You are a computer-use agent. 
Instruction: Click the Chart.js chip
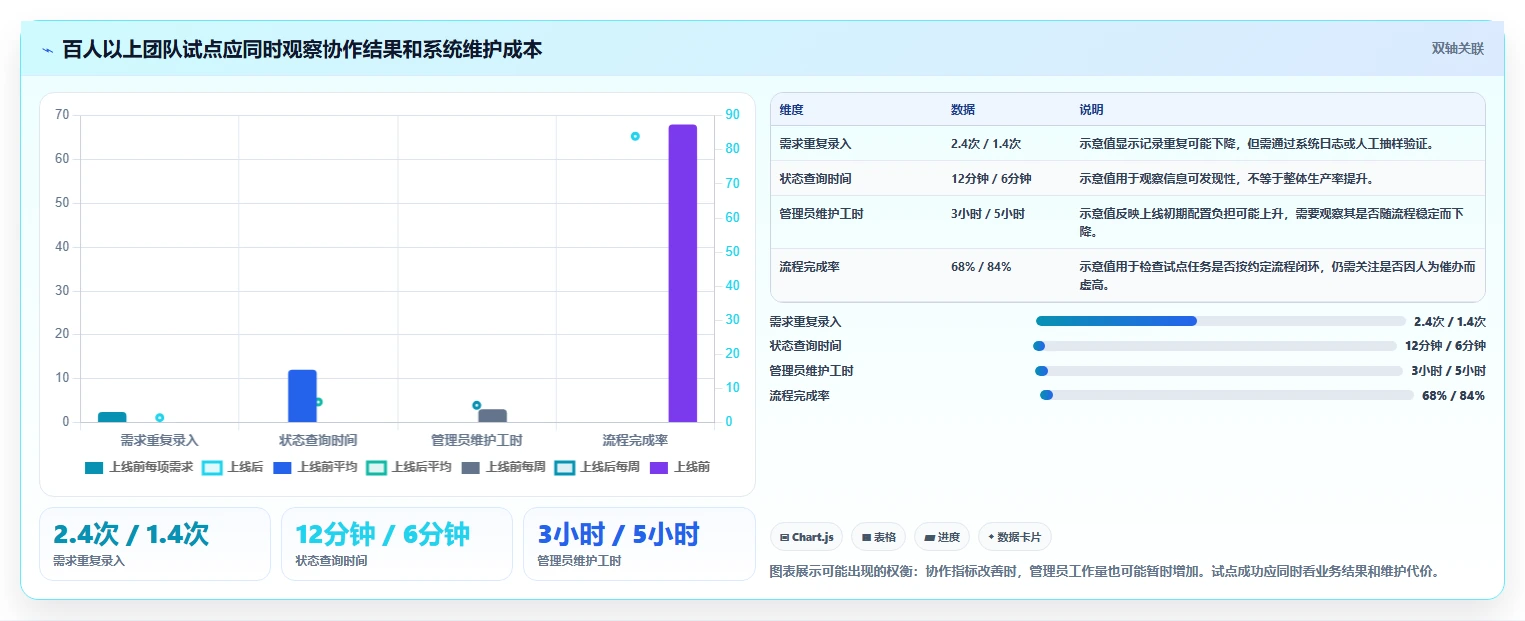(807, 537)
